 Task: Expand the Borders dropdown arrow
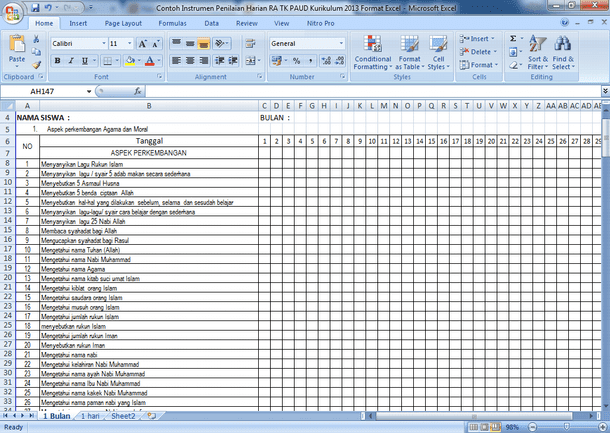pyautogui.click(x=117, y=61)
